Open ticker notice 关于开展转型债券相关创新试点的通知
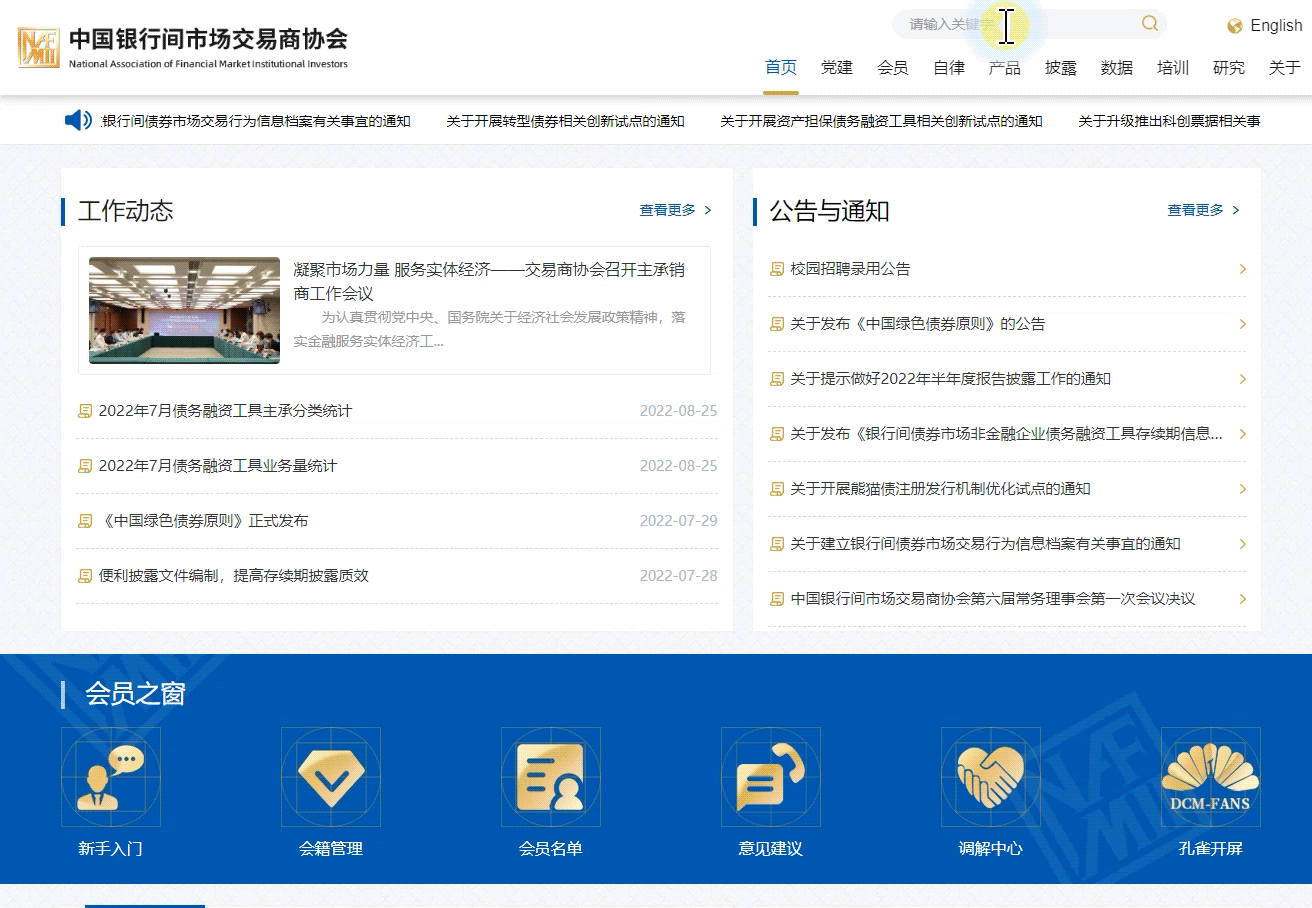This screenshot has height=908, width=1312. (565, 121)
